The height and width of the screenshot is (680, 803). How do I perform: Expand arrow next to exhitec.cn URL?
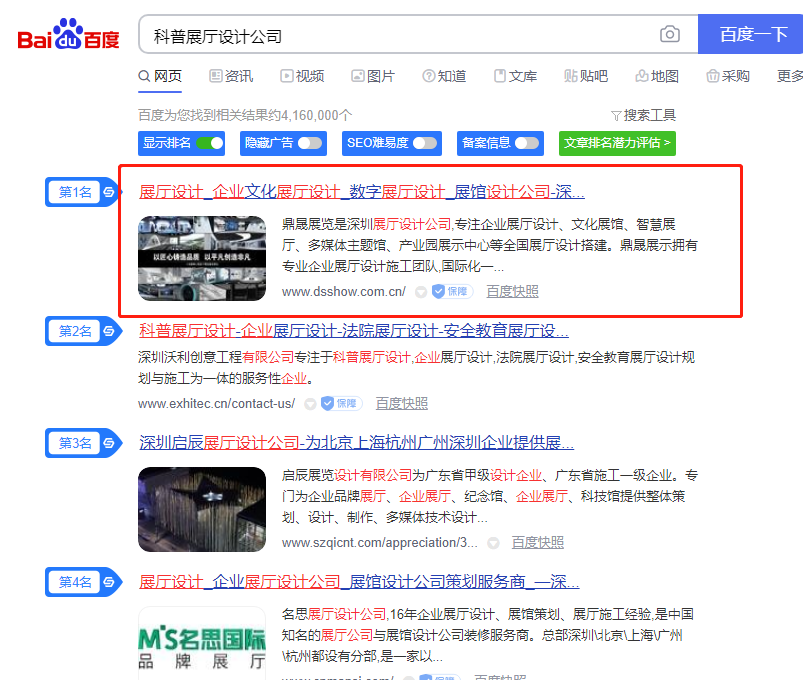[x=310, y=404]
